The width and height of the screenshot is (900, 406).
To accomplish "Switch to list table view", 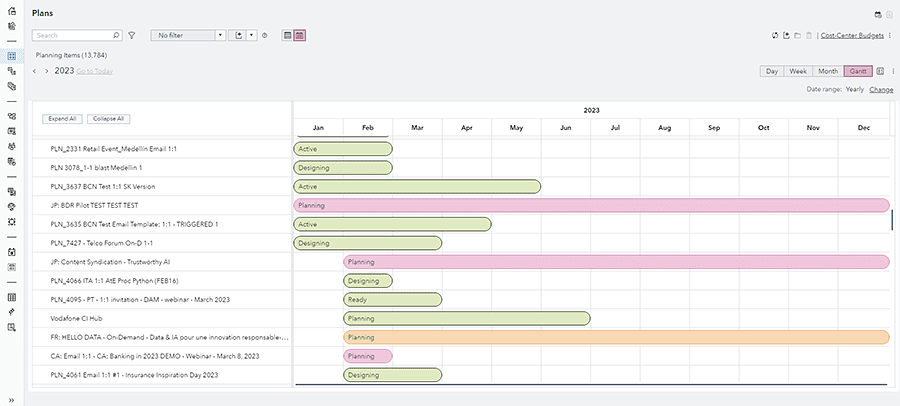I will (288, 36).
